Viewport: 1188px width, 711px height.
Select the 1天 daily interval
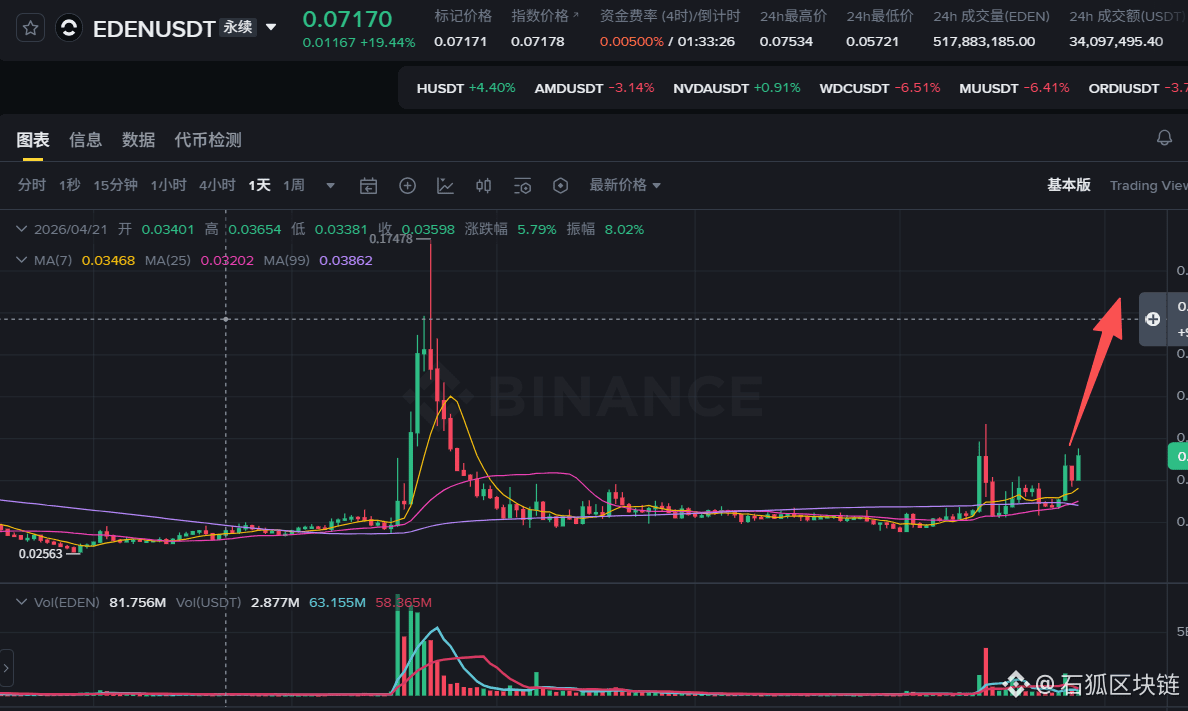pyautogui.click(x=259, y=185)
